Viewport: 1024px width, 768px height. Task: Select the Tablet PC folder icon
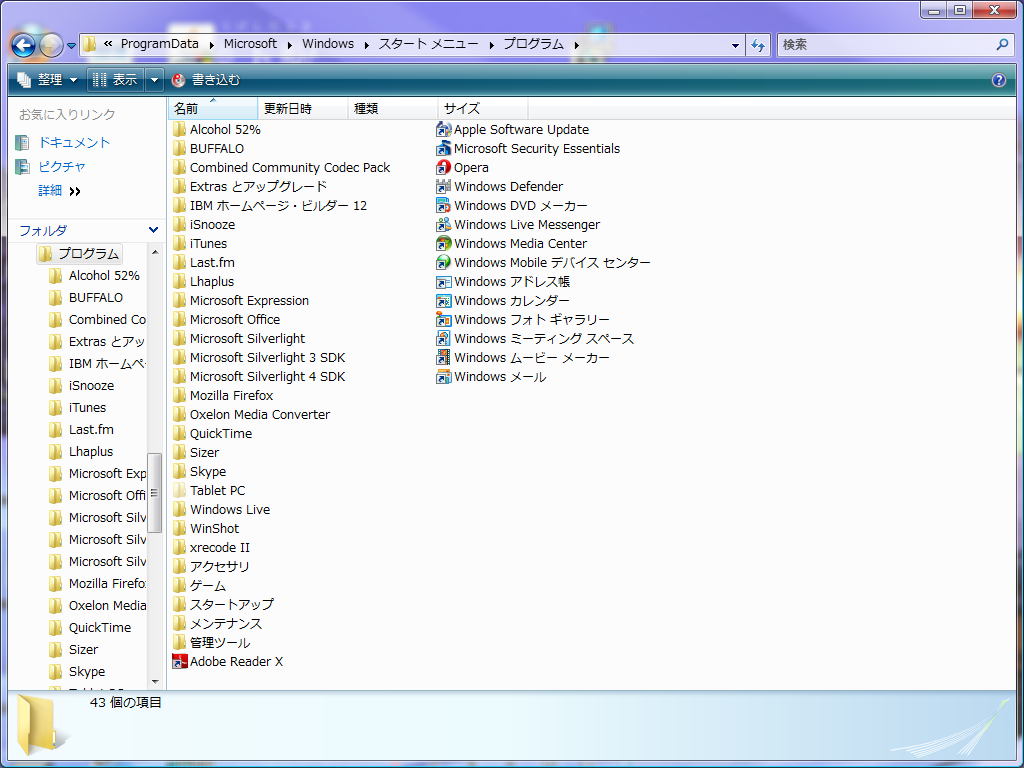coord(180,490)
